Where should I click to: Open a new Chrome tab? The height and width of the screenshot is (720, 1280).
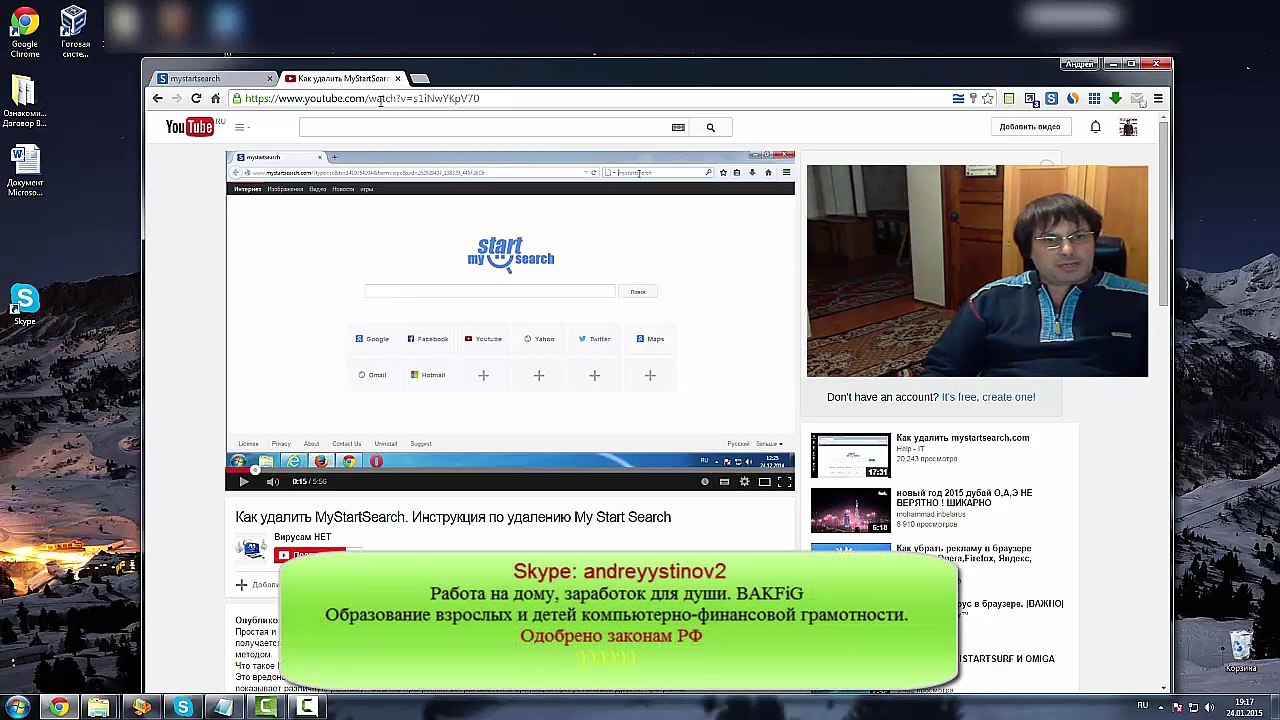420,78
